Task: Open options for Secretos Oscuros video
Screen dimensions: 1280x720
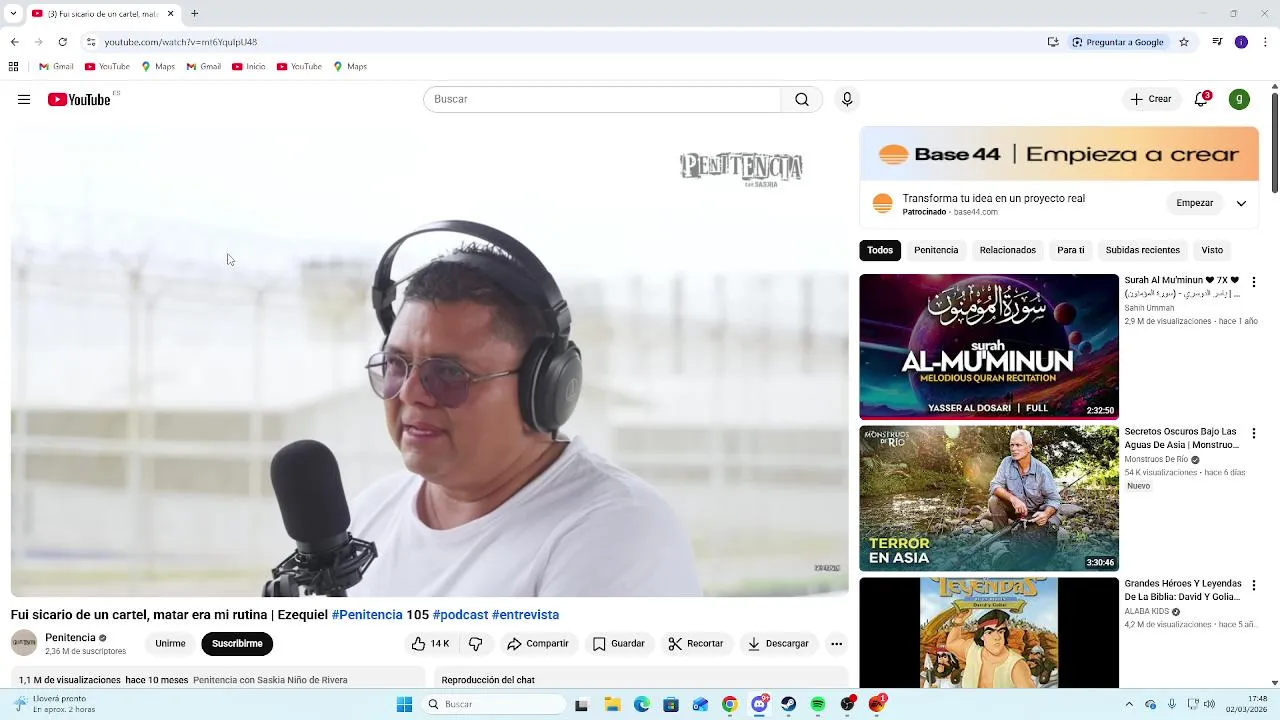Action: point(1253,434)
